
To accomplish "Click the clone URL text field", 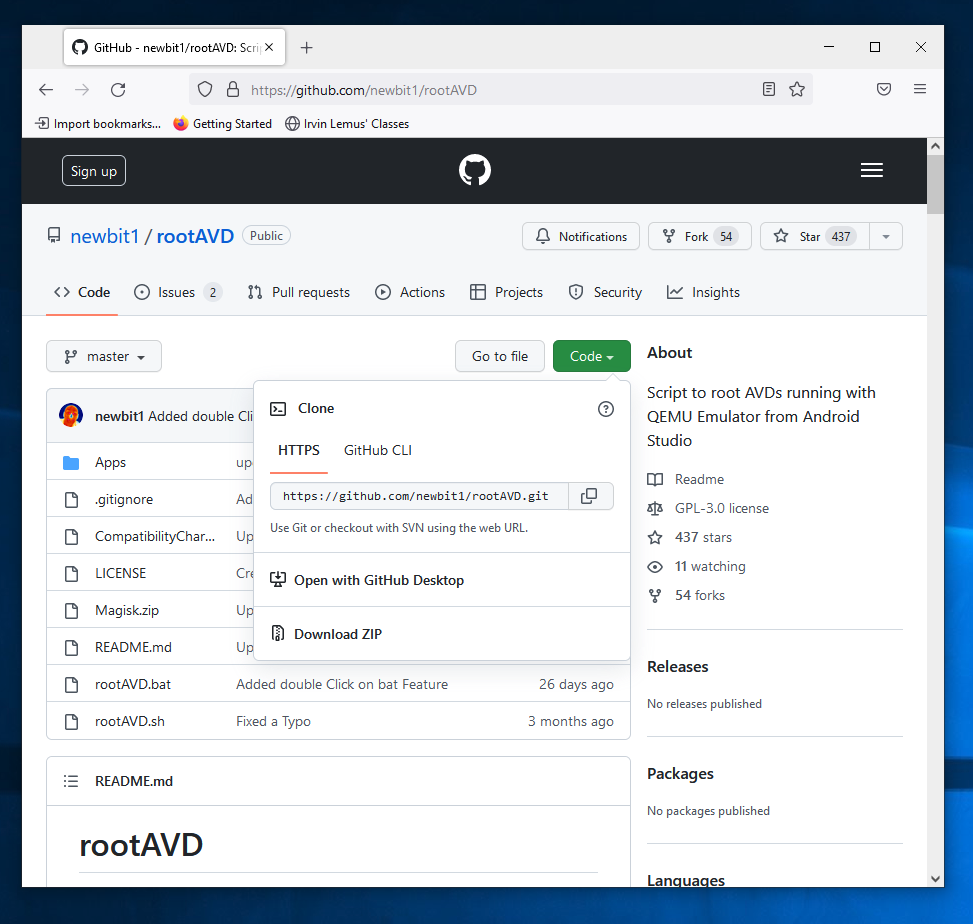I will [x=419, y=496].
